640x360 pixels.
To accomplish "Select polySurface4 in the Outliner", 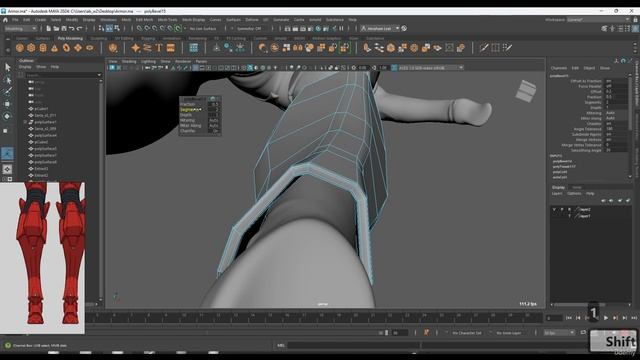I will click(45, 136).
